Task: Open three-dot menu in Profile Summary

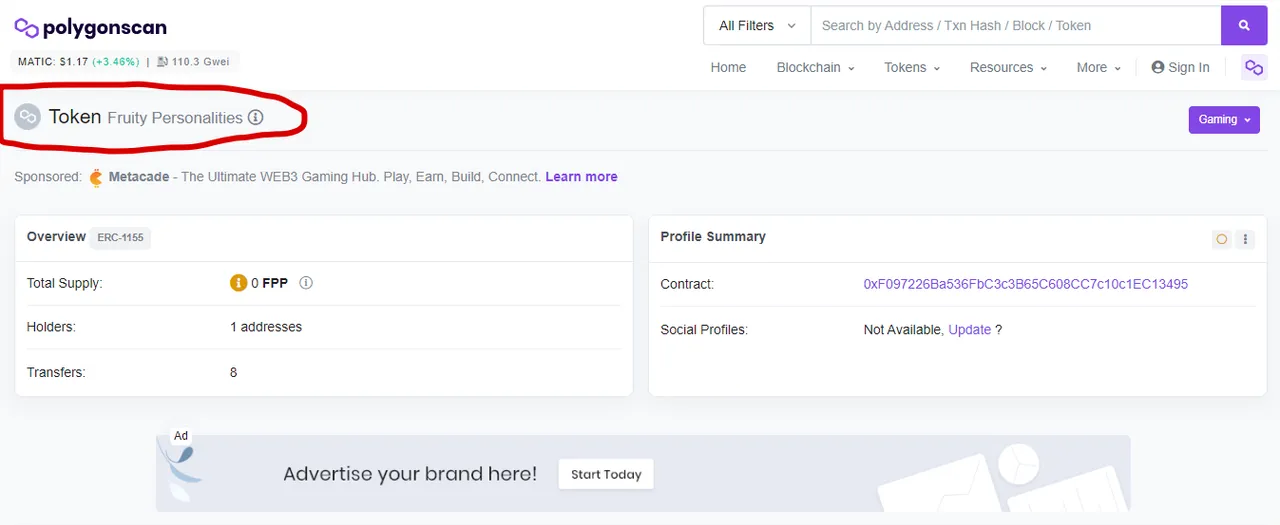Action: [1245, 239]
